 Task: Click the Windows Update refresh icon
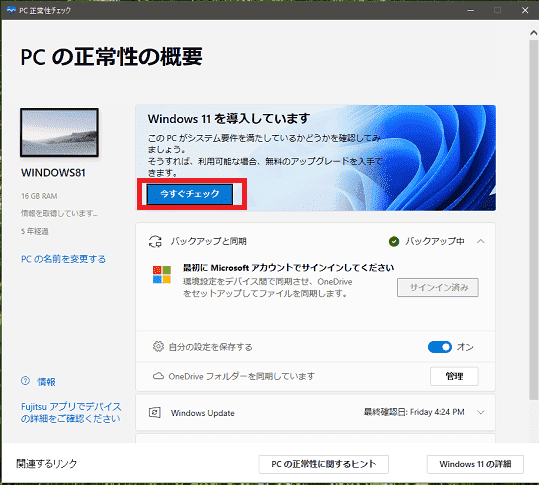(x=155, y=412)
